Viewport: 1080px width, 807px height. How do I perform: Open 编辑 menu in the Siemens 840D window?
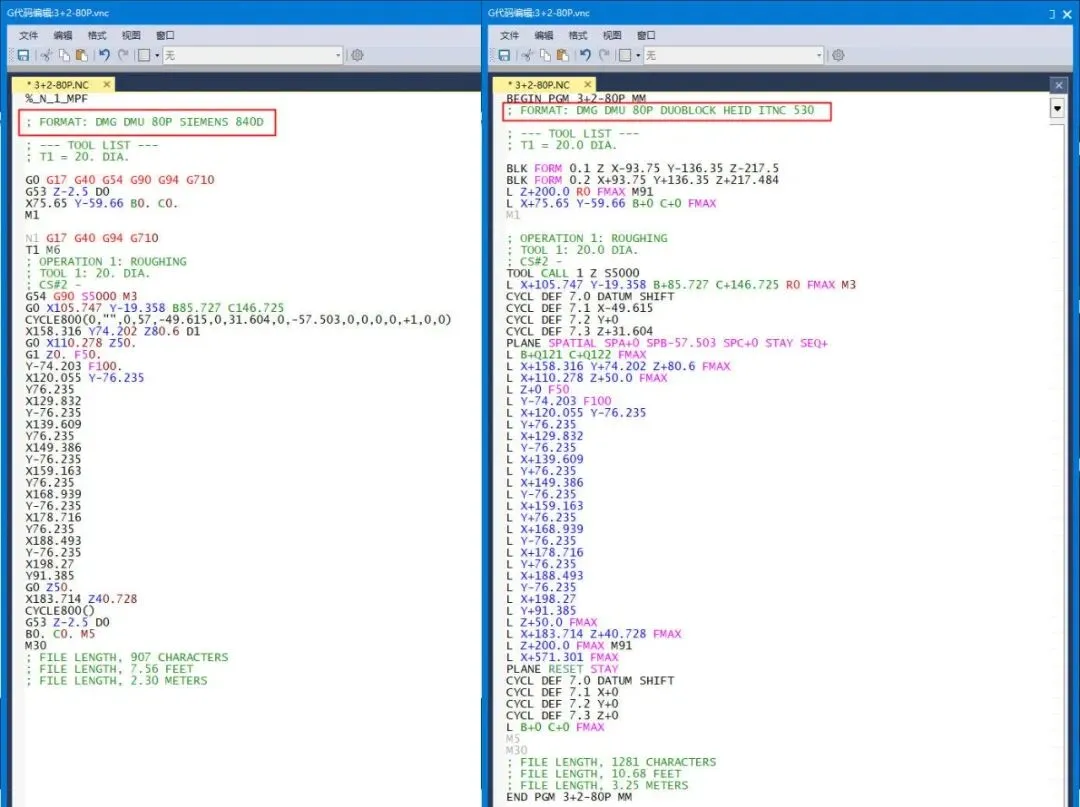63,35
